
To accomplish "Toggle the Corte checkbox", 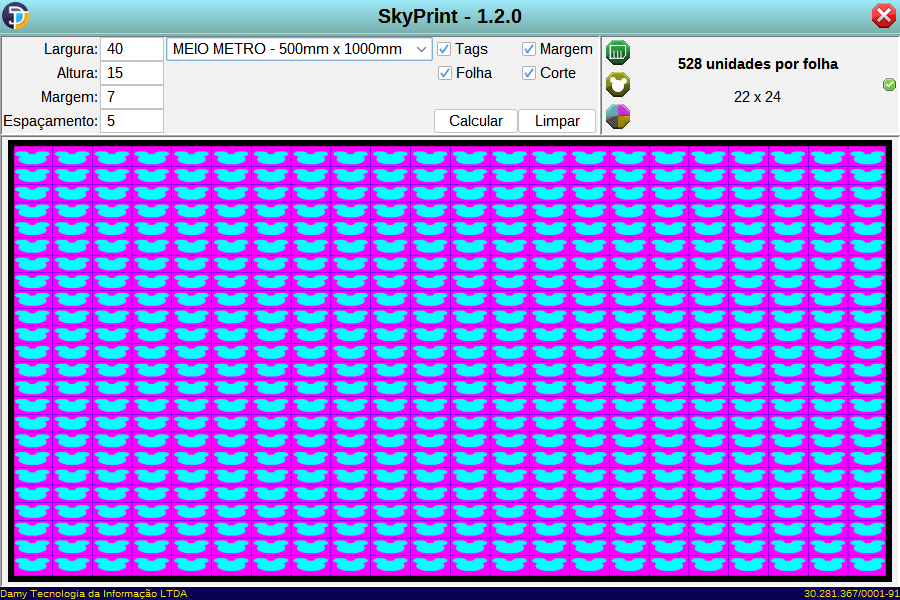I will (529, 73).
